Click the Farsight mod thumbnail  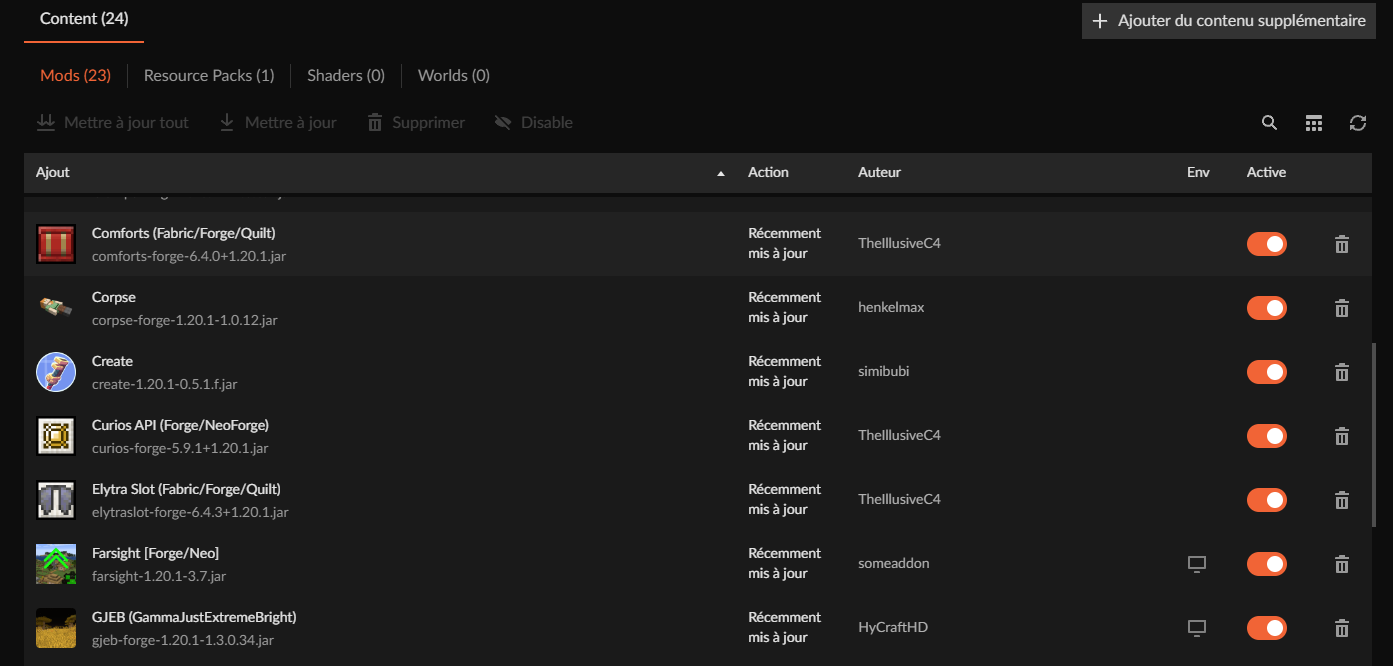click(x=56, y=564)
